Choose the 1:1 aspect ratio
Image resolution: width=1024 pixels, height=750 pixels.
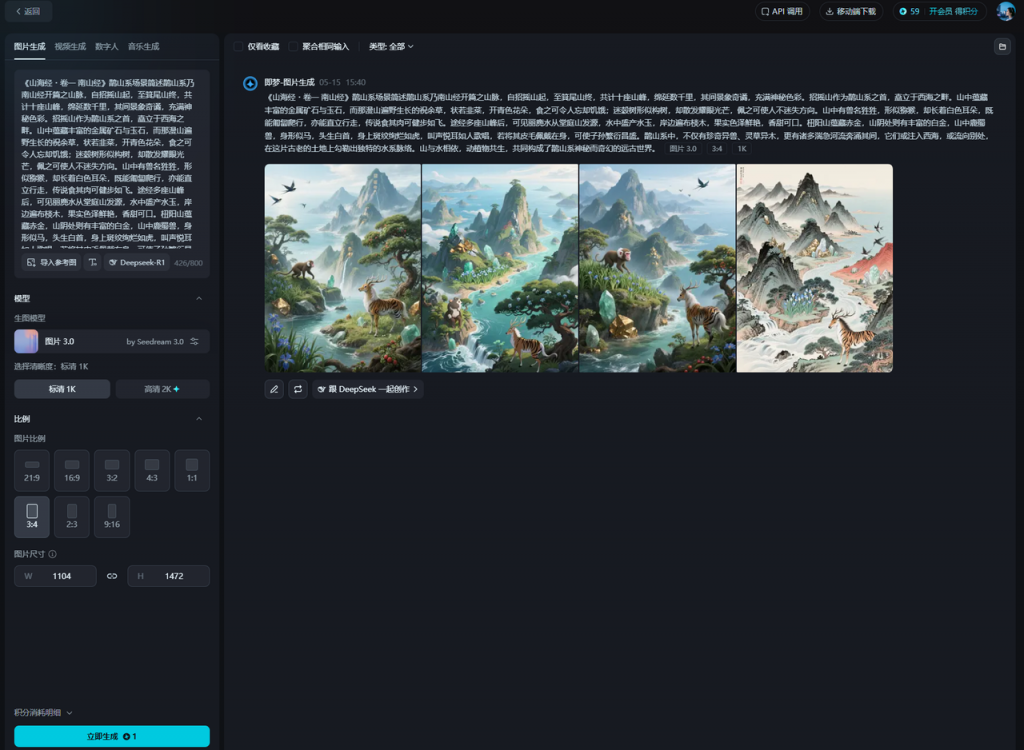point(192,470)
